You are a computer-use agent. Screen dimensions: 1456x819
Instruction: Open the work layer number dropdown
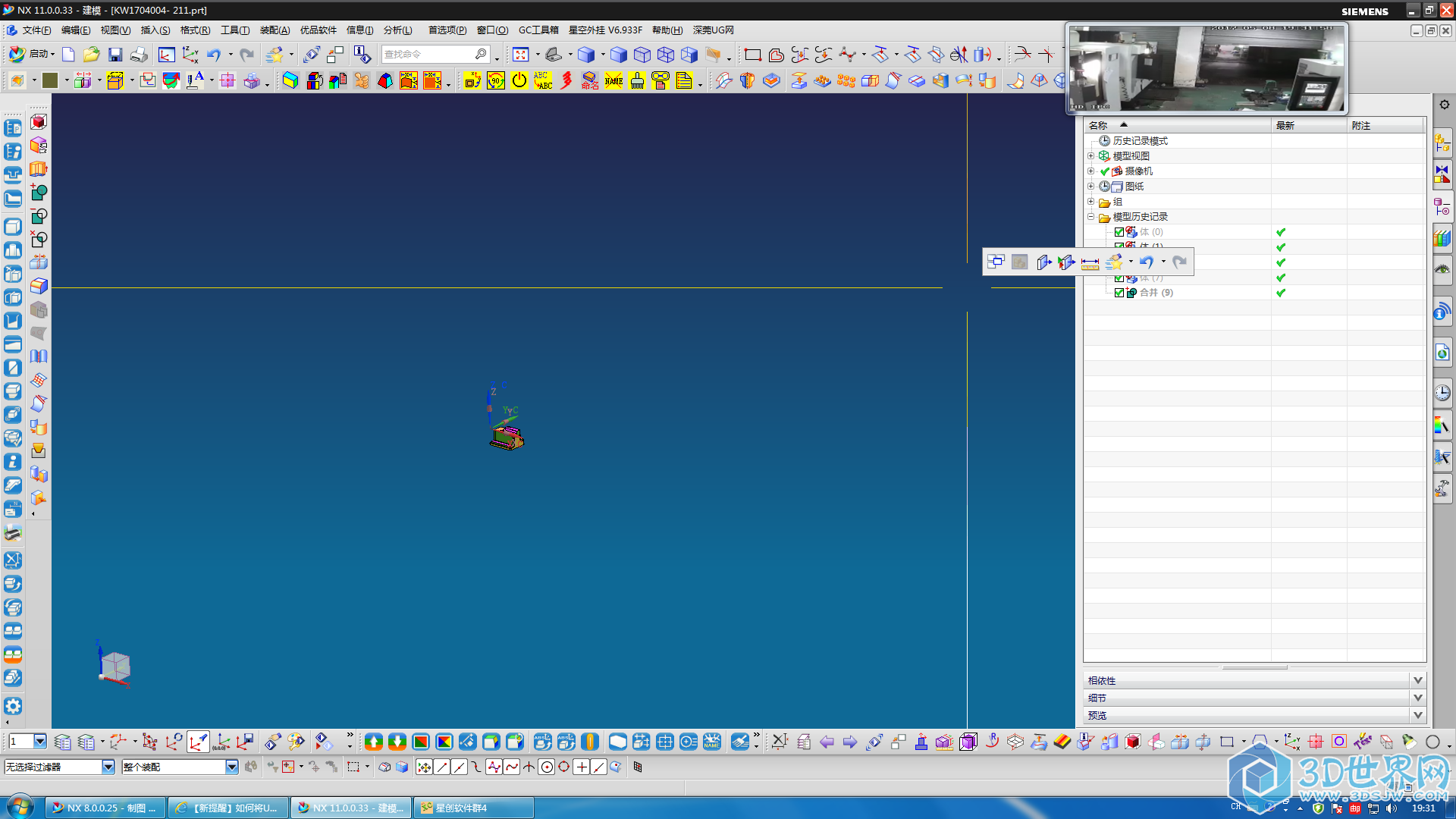pos(39,742)
